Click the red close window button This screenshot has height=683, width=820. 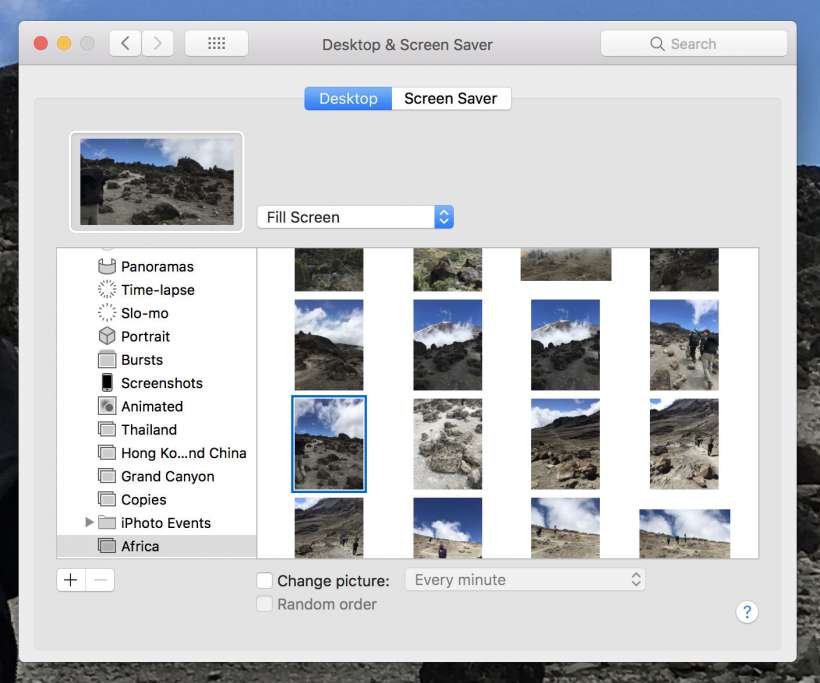(x=41, y=43)
